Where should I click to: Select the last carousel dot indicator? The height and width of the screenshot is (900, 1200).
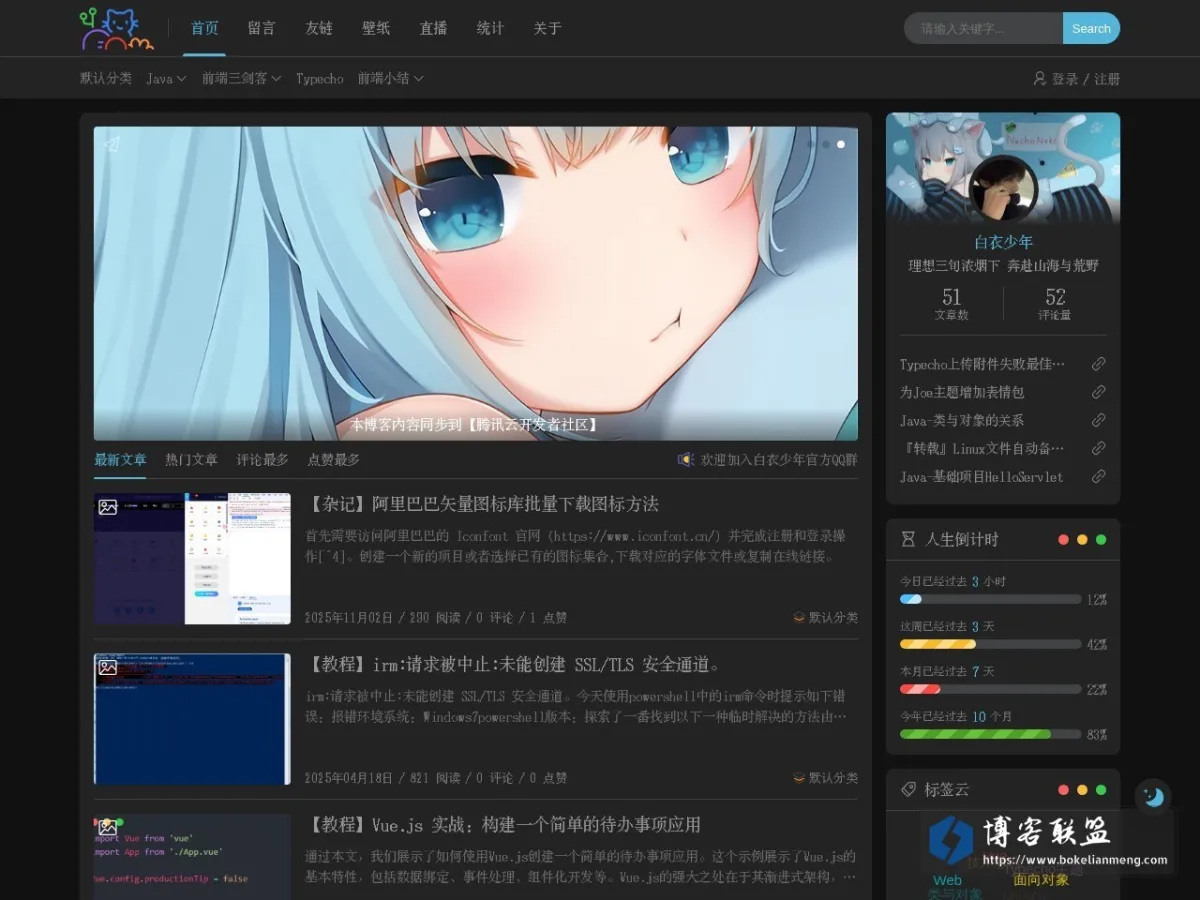(x=841, y=144)
